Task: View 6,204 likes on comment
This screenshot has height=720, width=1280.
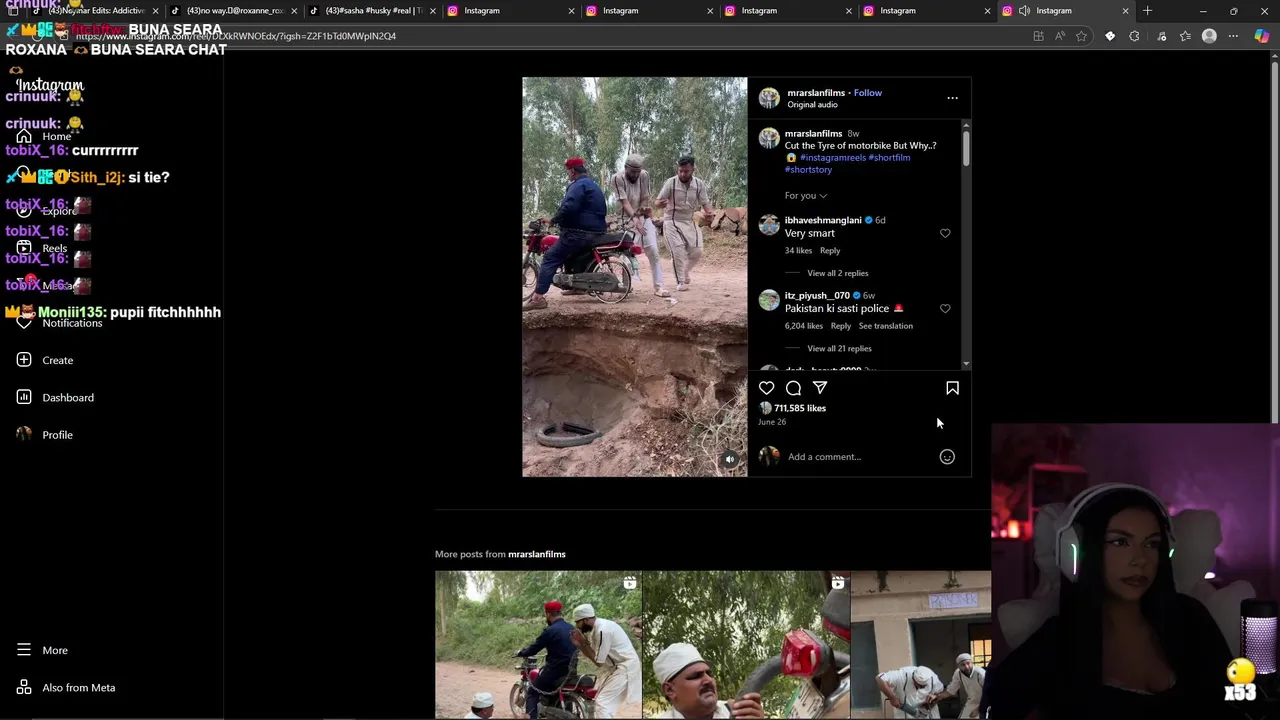Action: pos(804,326)
